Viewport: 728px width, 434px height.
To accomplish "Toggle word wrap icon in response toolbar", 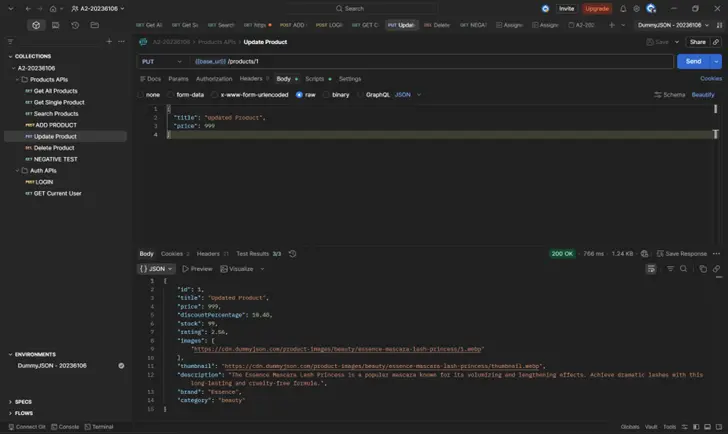I will pos(651,269).
